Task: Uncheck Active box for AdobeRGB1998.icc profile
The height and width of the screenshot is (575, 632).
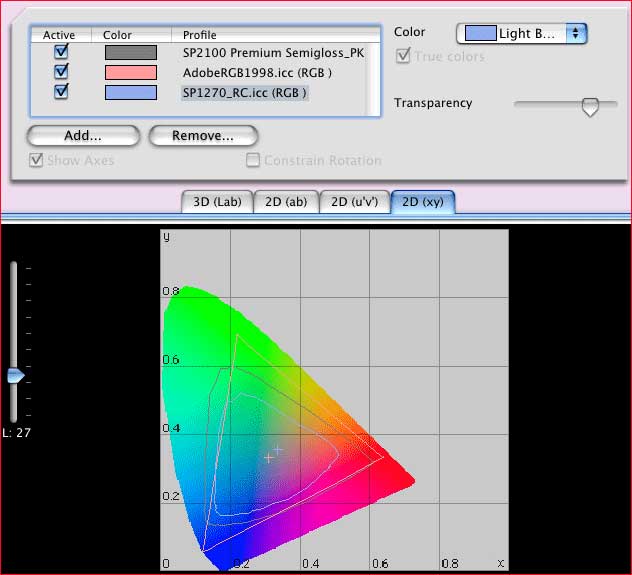Action: 61,72
